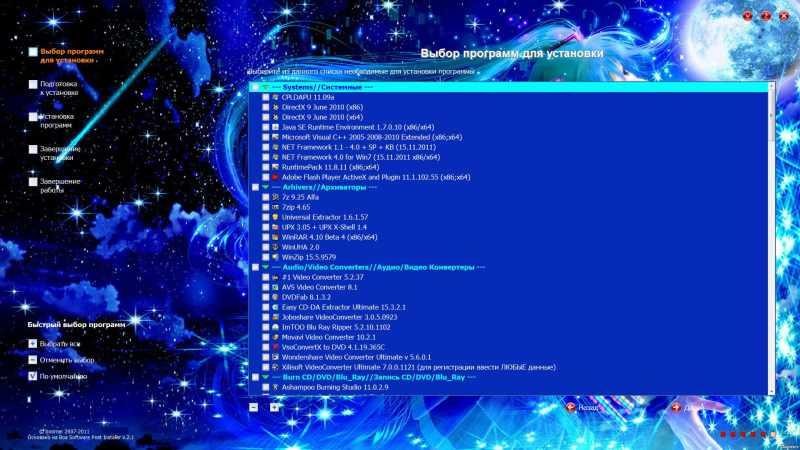
Task: Check the DirectX 9 June 2010 (x64) box
Action: coord(265,117)
